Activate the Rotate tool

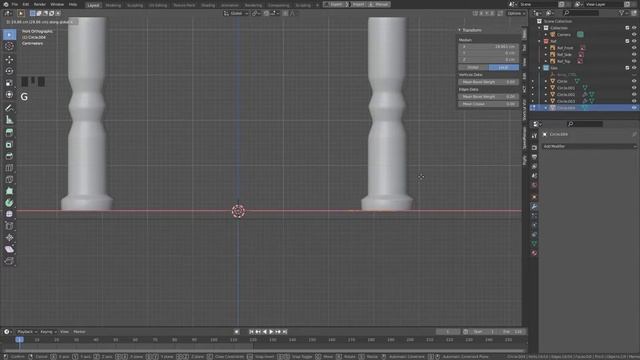pos(9,71)
